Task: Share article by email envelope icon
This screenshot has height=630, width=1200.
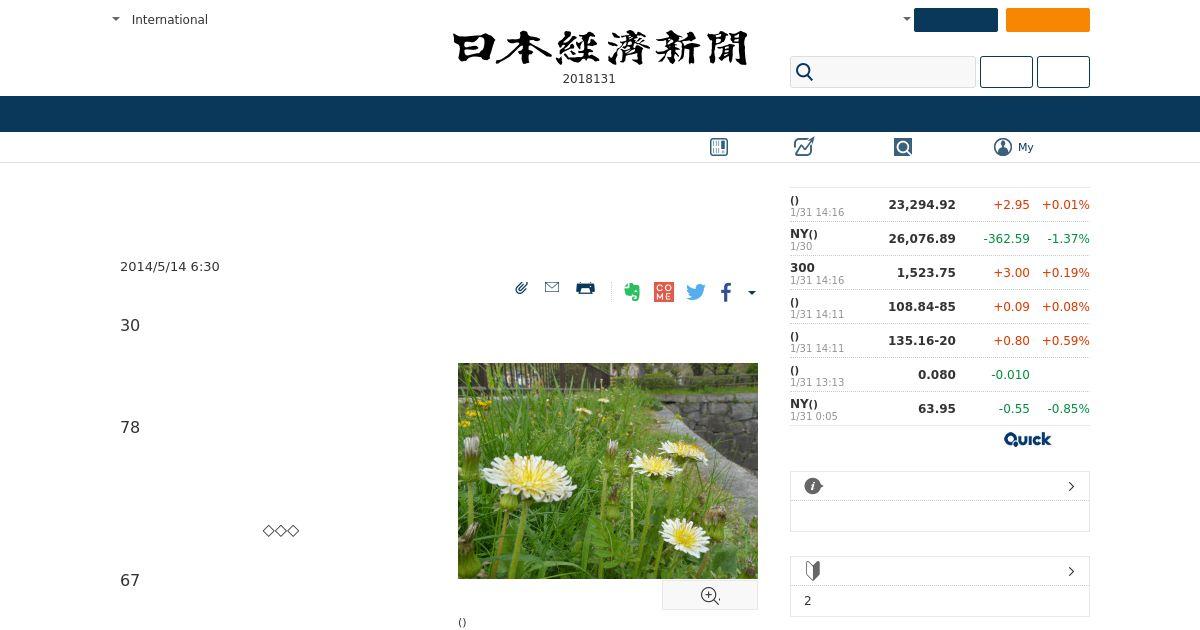Action: coord(552,287)
